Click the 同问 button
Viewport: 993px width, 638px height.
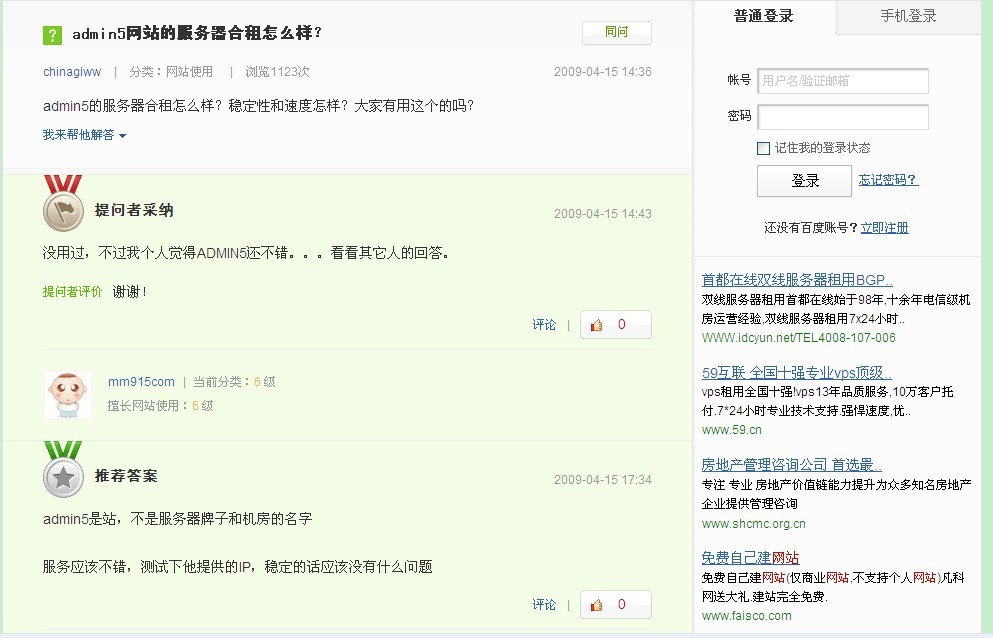(616, 32)
